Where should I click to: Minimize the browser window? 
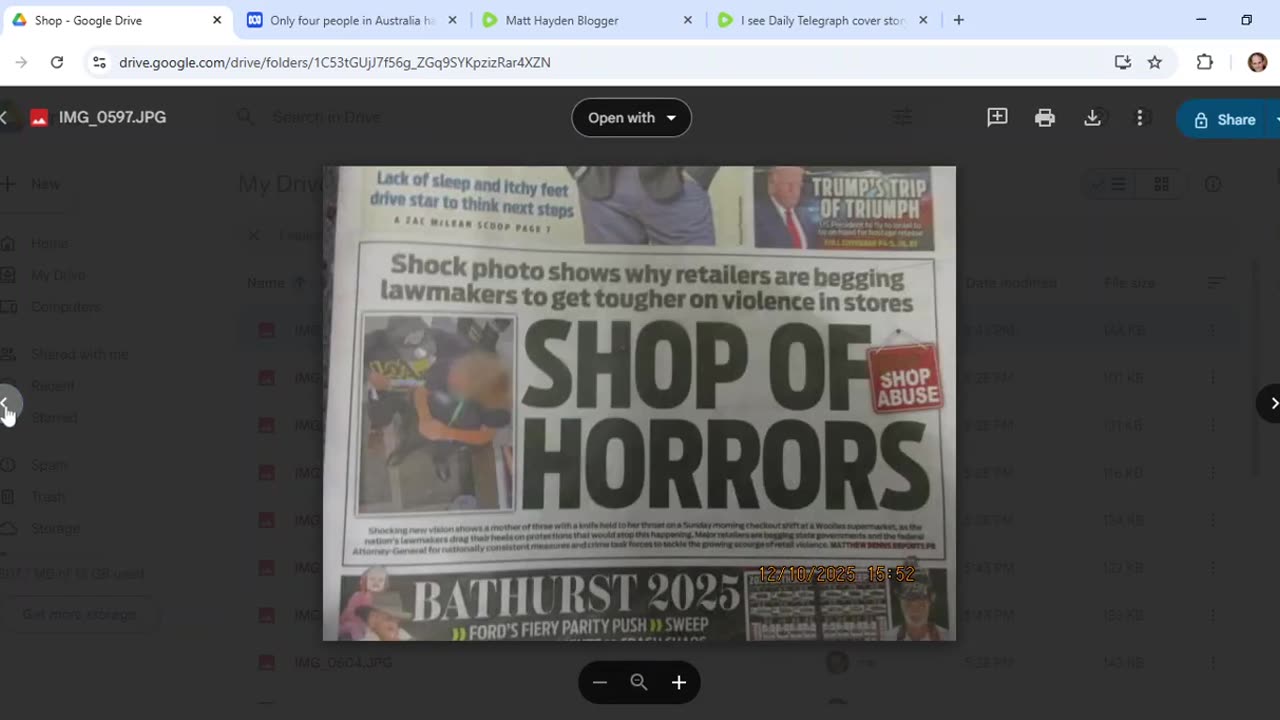coord(1201,20)
